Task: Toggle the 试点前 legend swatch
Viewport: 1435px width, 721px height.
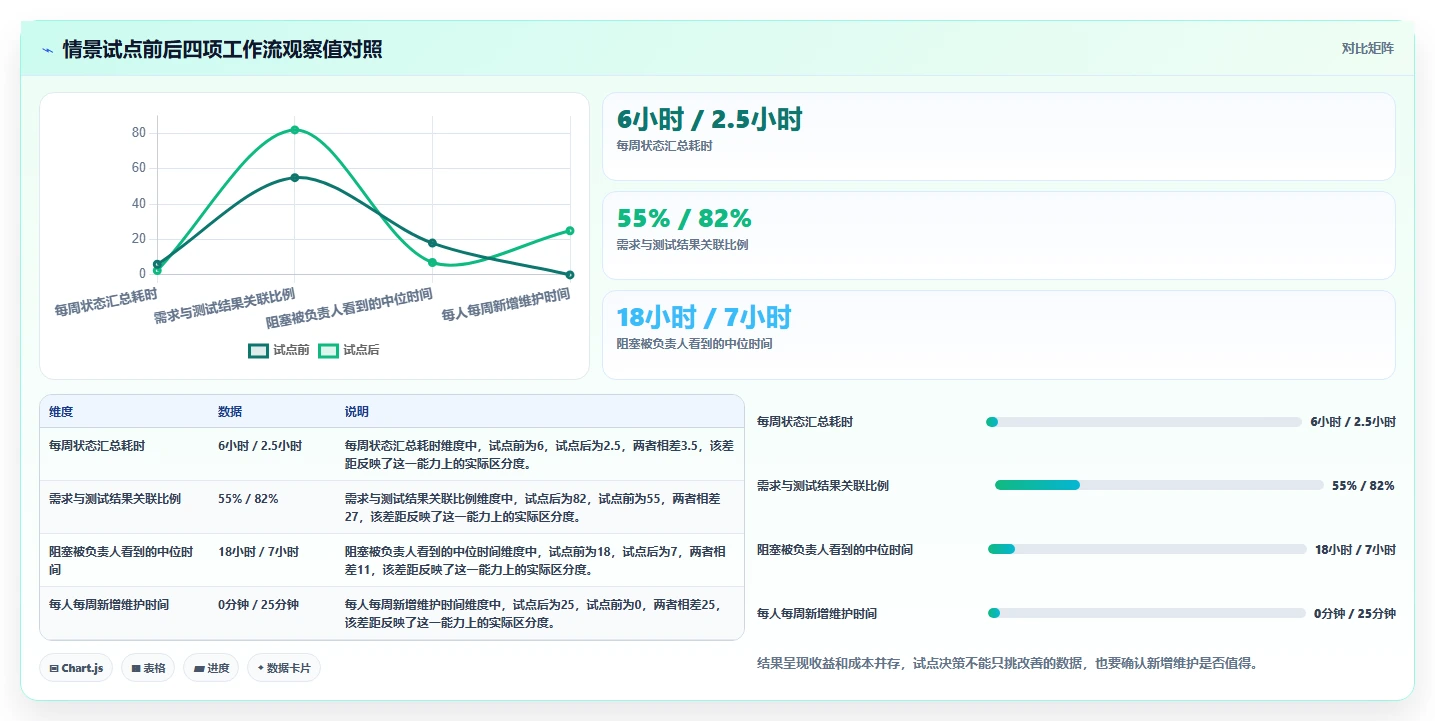Action: tap(258, 350)
